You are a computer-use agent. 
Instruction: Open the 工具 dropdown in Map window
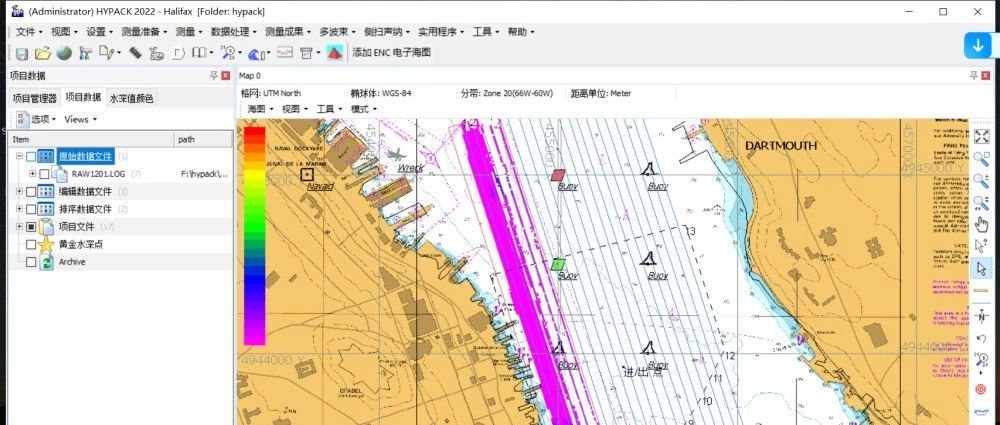tap(328, 109)
